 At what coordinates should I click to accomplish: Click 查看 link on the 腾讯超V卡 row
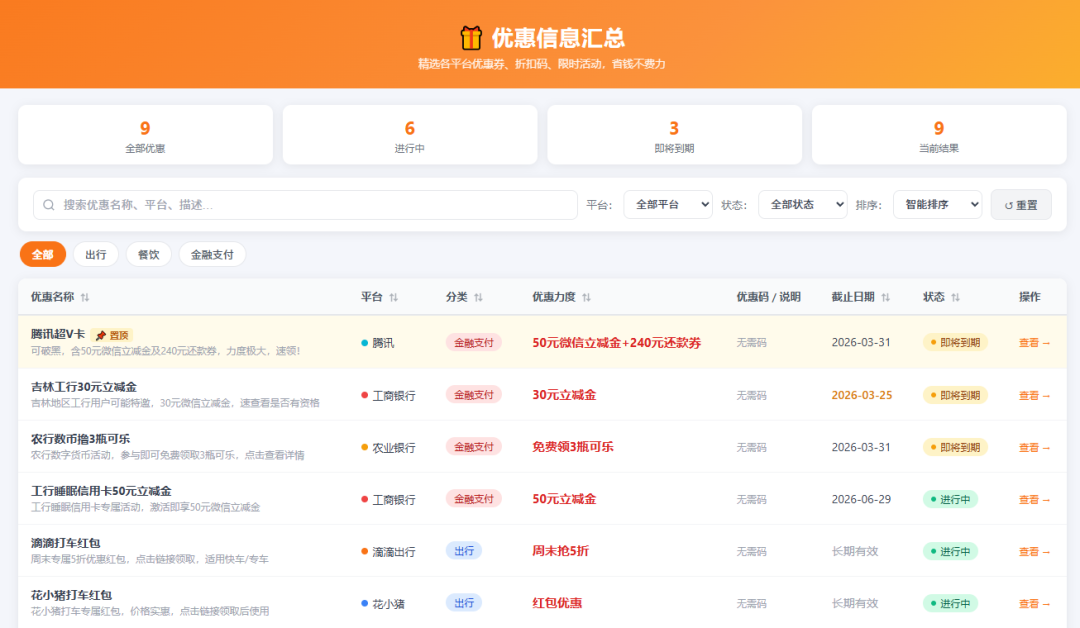[1031, 341]
